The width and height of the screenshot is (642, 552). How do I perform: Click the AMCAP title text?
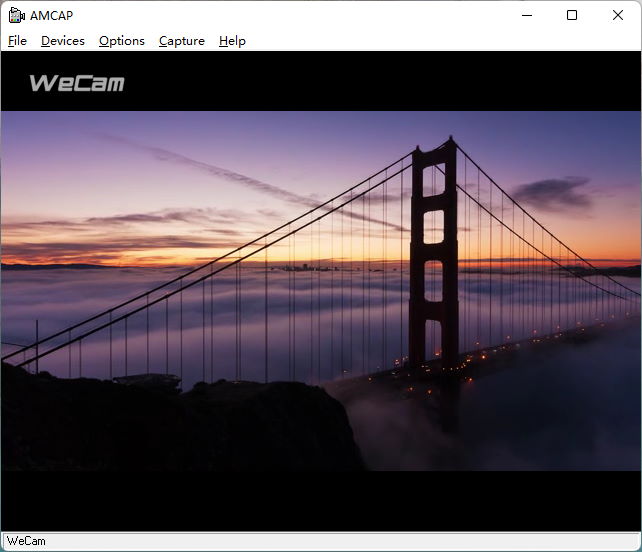51,15
